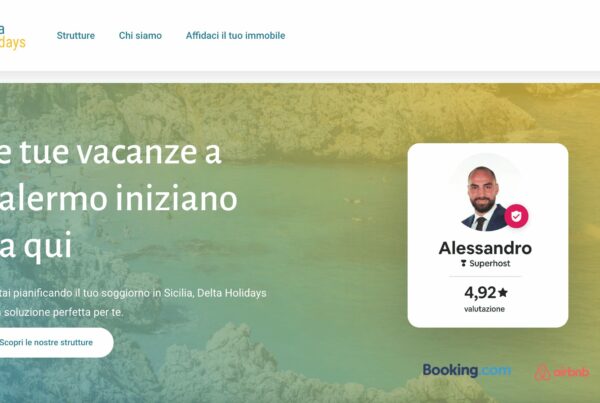Image resolution: width=600 pixels, height=403 pixels.
Task: Click the Delta Holidays logo
Action: [x=12, y=36]
